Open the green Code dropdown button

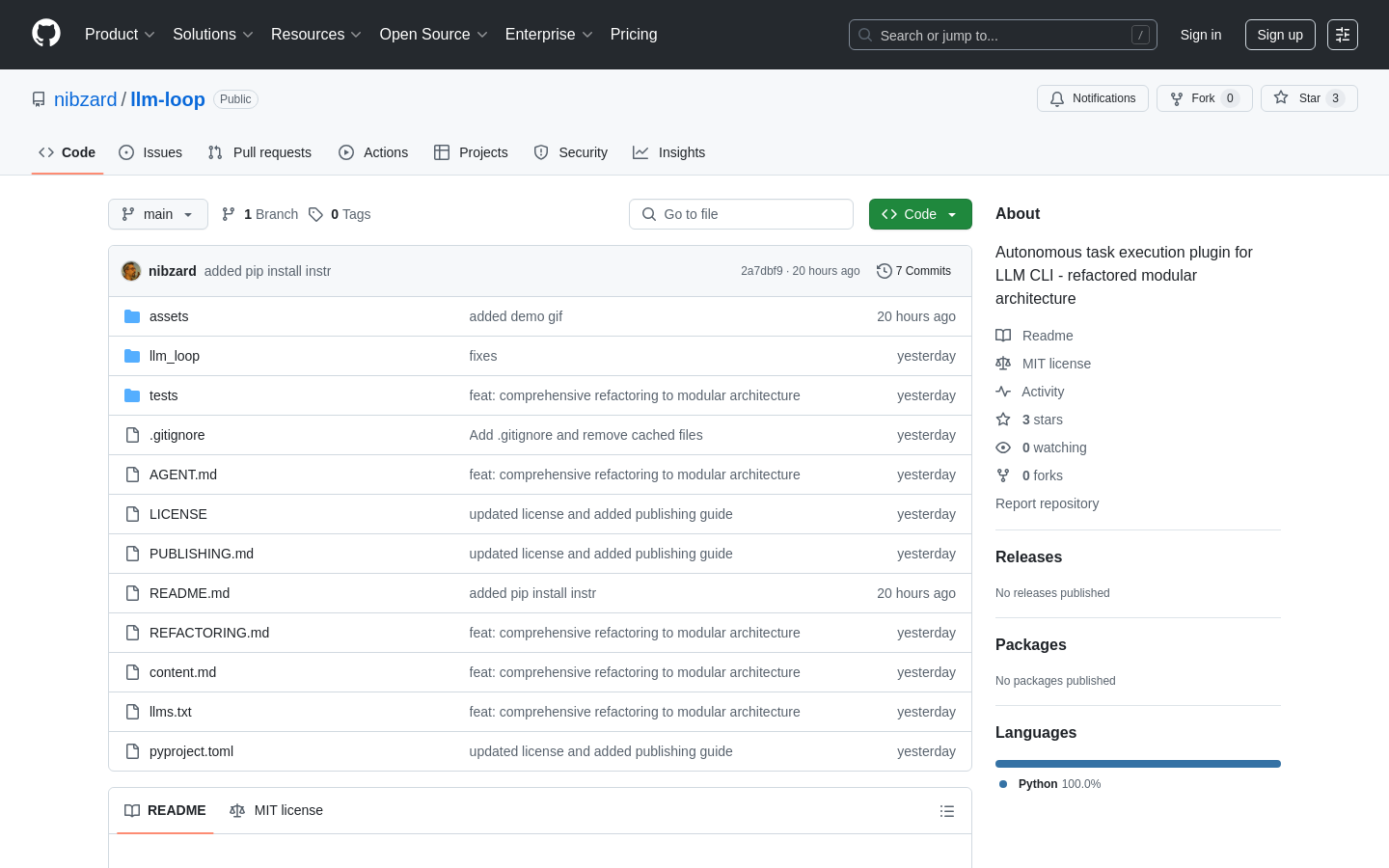pyautogui.click(x=920, y=214)
